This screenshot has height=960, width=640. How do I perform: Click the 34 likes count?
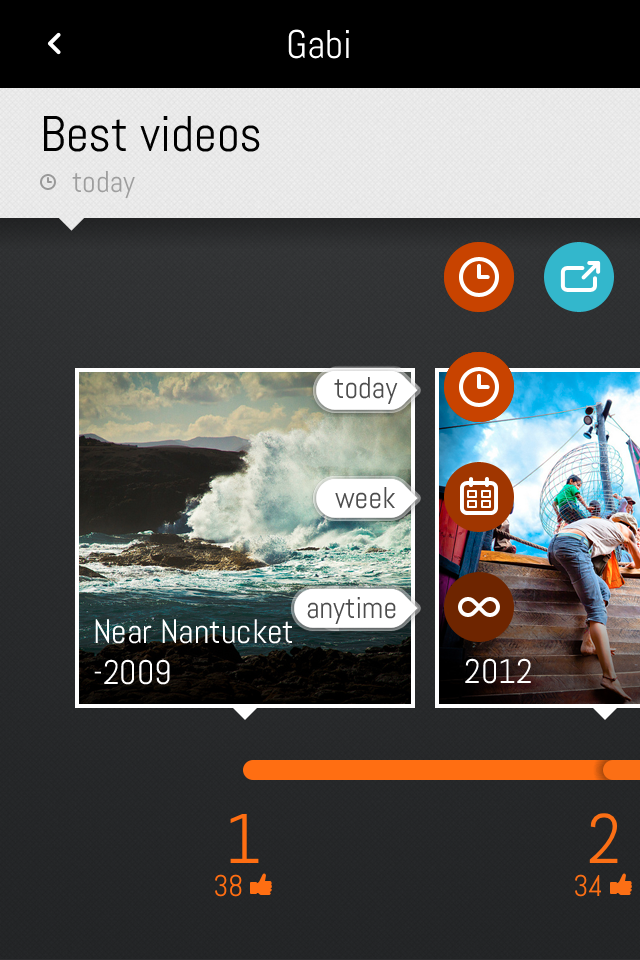588,886
